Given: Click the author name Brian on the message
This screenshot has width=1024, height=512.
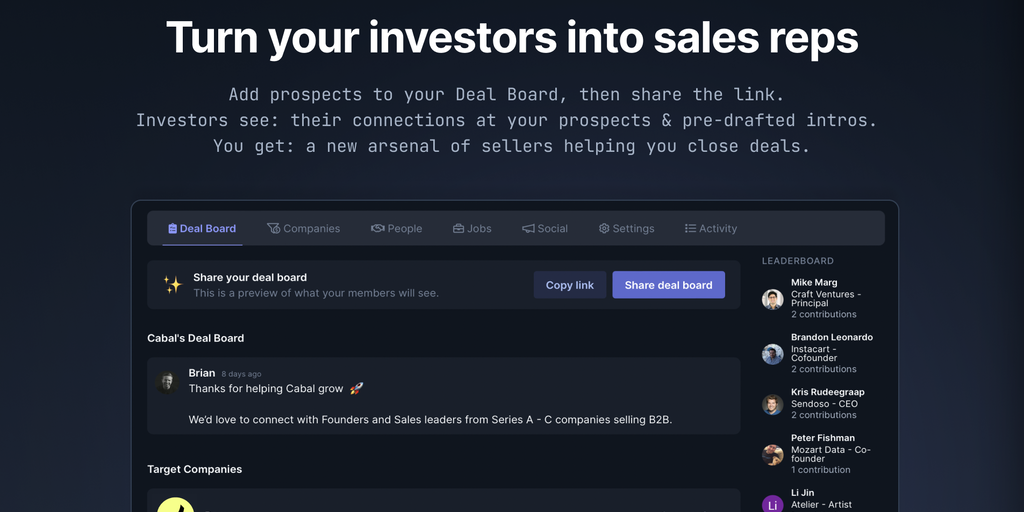Looking at the screenshot, I should pos(202,373).
